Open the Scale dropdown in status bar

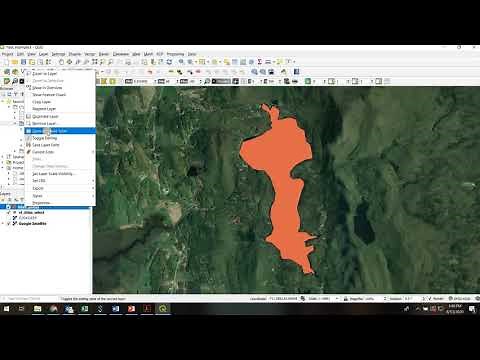(337, 298)
